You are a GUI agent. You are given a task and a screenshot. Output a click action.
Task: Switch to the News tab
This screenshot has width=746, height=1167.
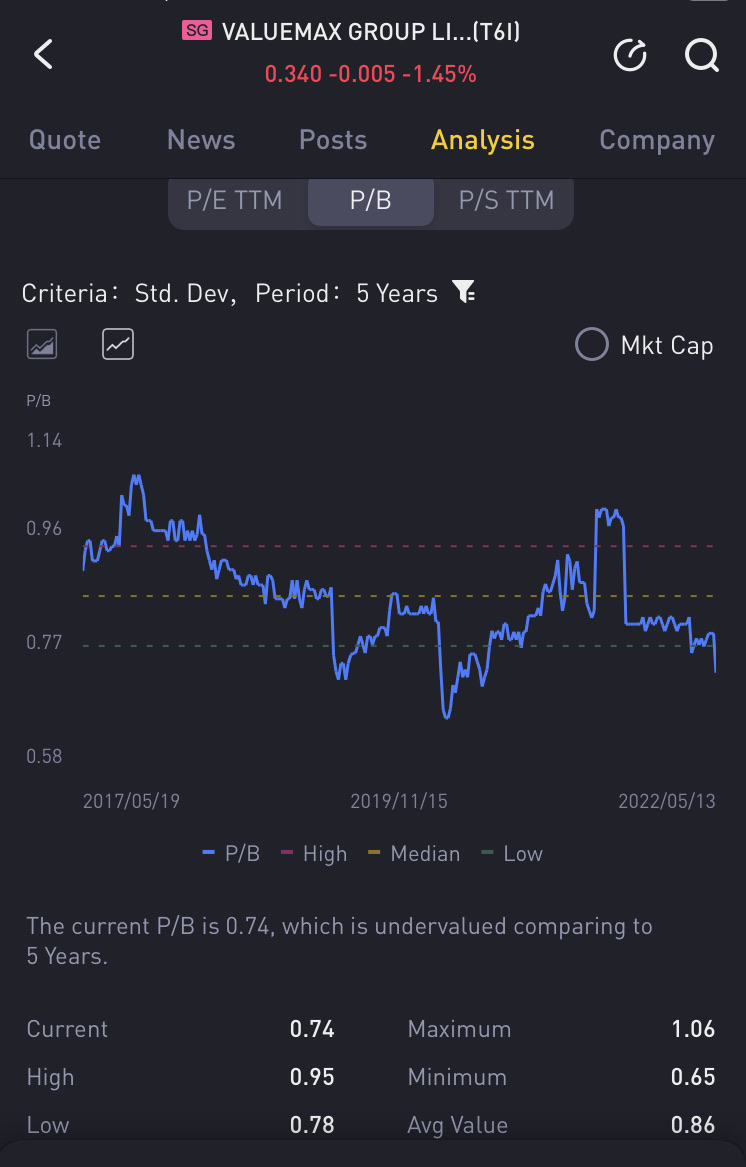pos(201,140)
